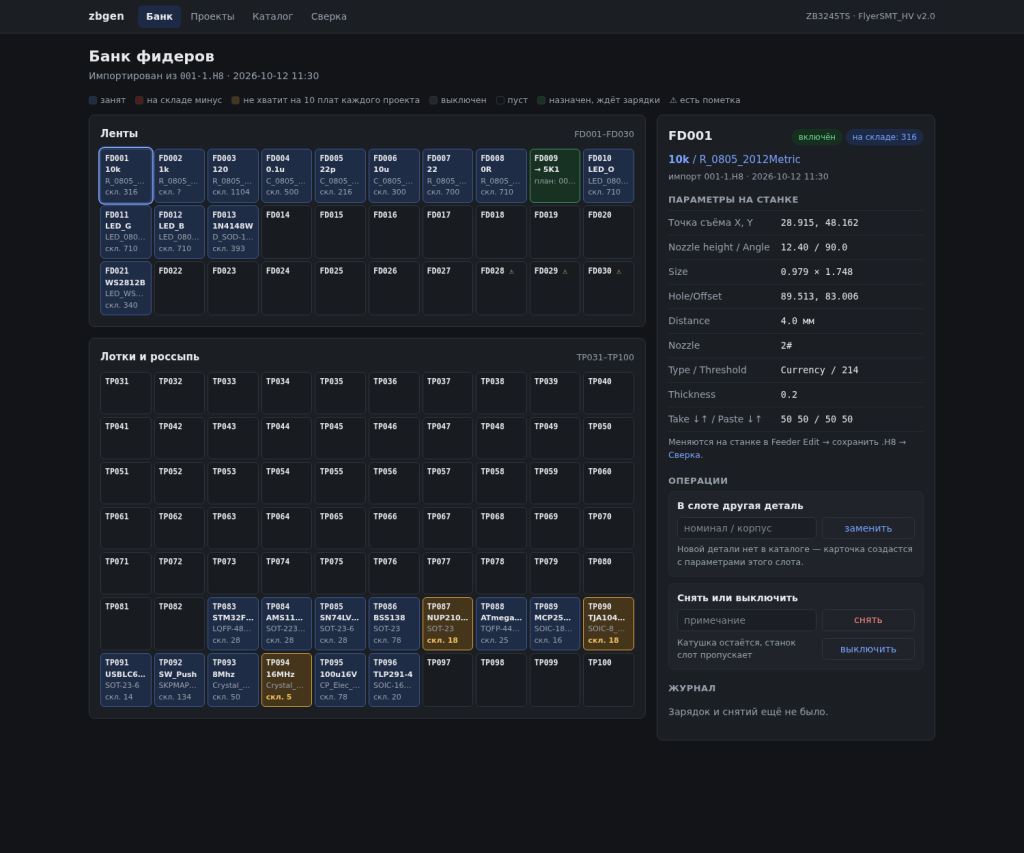Viewport: 1024px width, 853px height.
Task: Click the заменить button
Action: [x=868, y=528]
